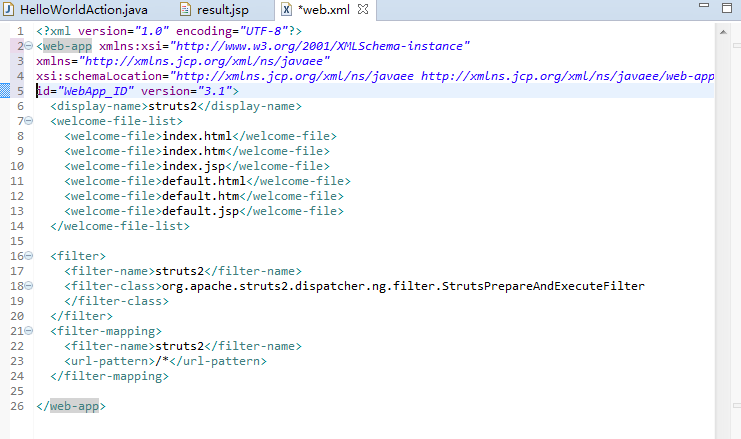Click the marker on line 5 ruler

coord(5,91)
